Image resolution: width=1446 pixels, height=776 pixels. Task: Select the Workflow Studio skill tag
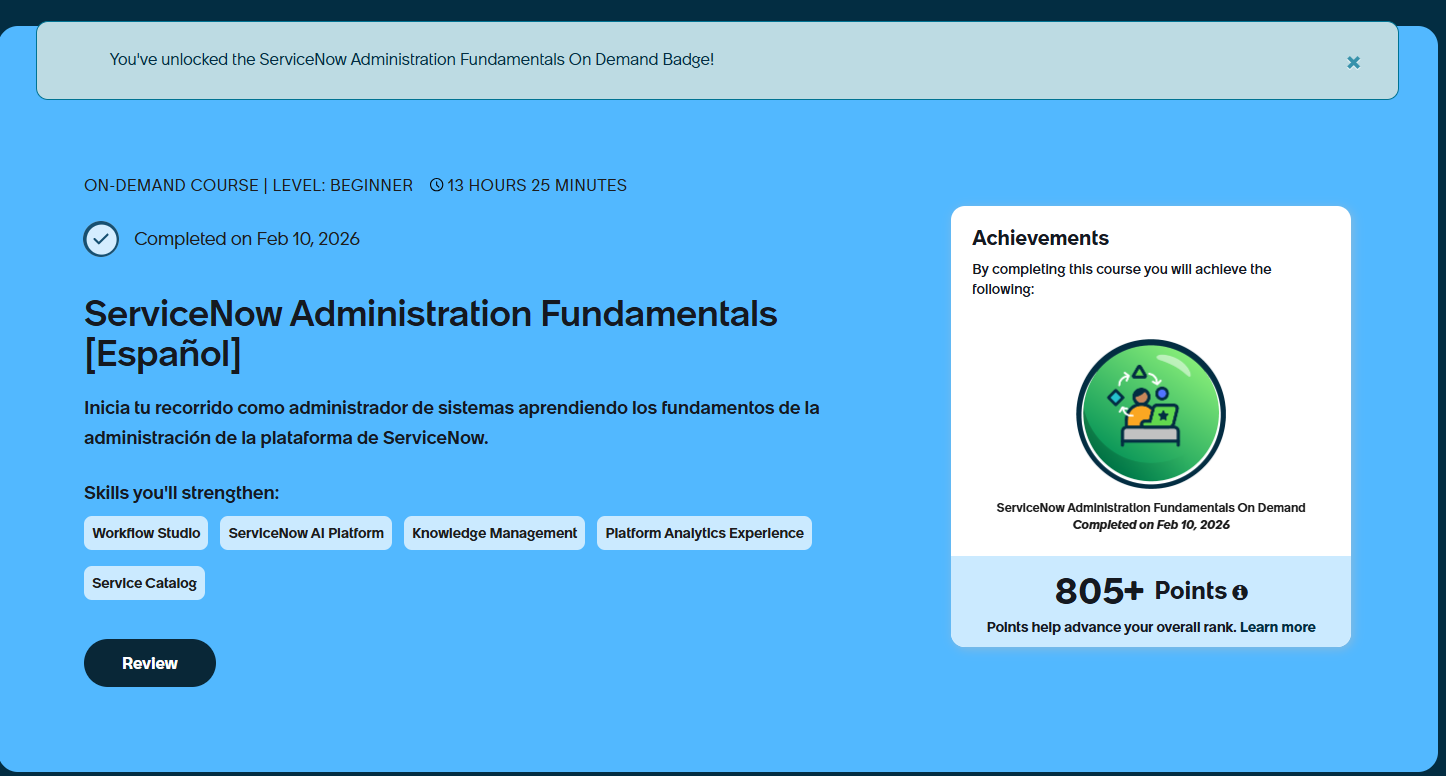[x=146, y=533]
